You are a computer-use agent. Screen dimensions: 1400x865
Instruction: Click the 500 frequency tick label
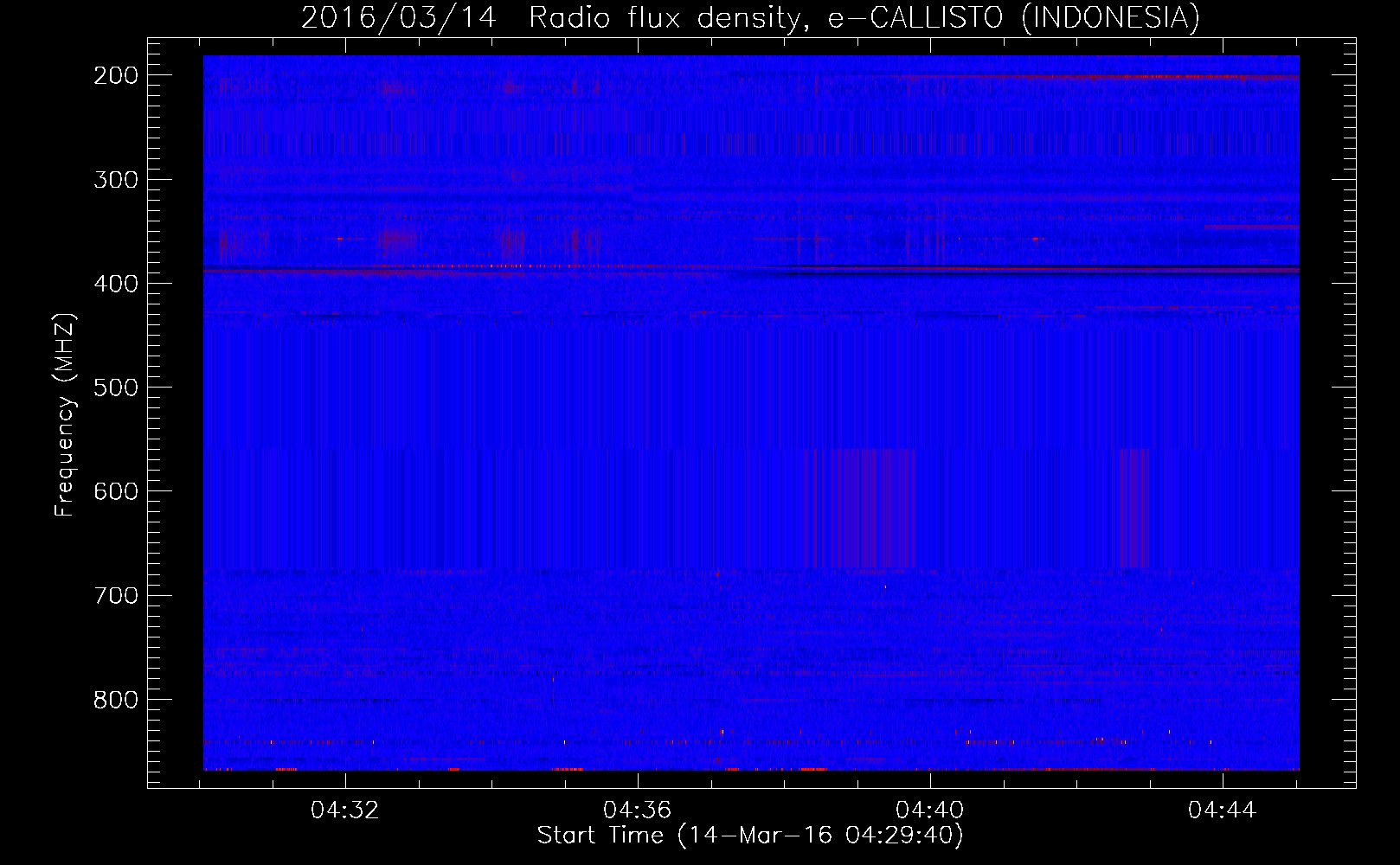coord(116,388)
